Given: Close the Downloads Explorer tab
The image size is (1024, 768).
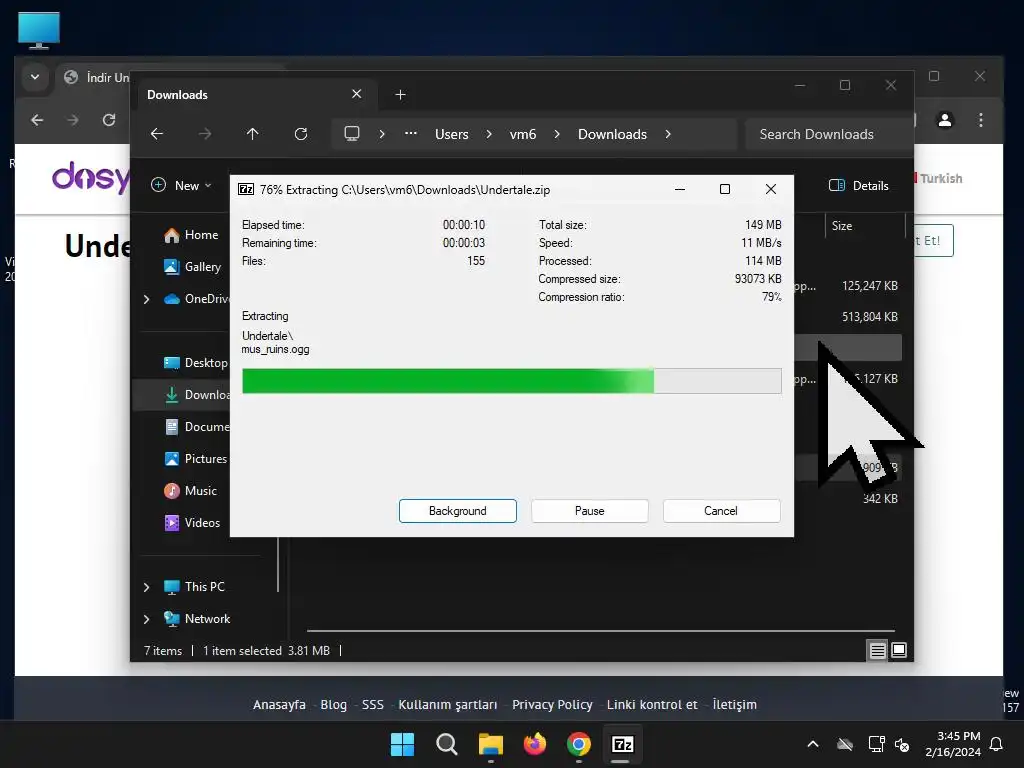Looking at the screenshot, I should coord(357,94).
